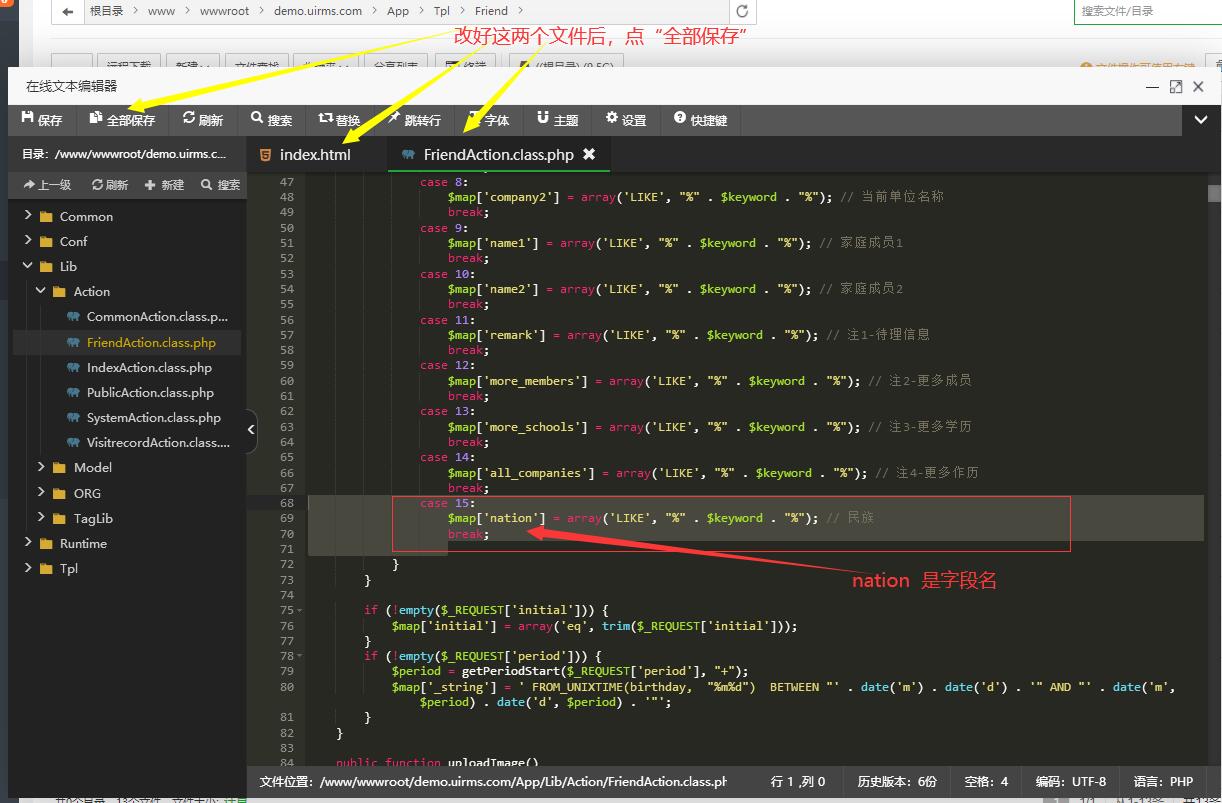The height and width of the screenshot is (803, 1222).
Task: Collapse the Action folder arrow
Action: point(41,291)
